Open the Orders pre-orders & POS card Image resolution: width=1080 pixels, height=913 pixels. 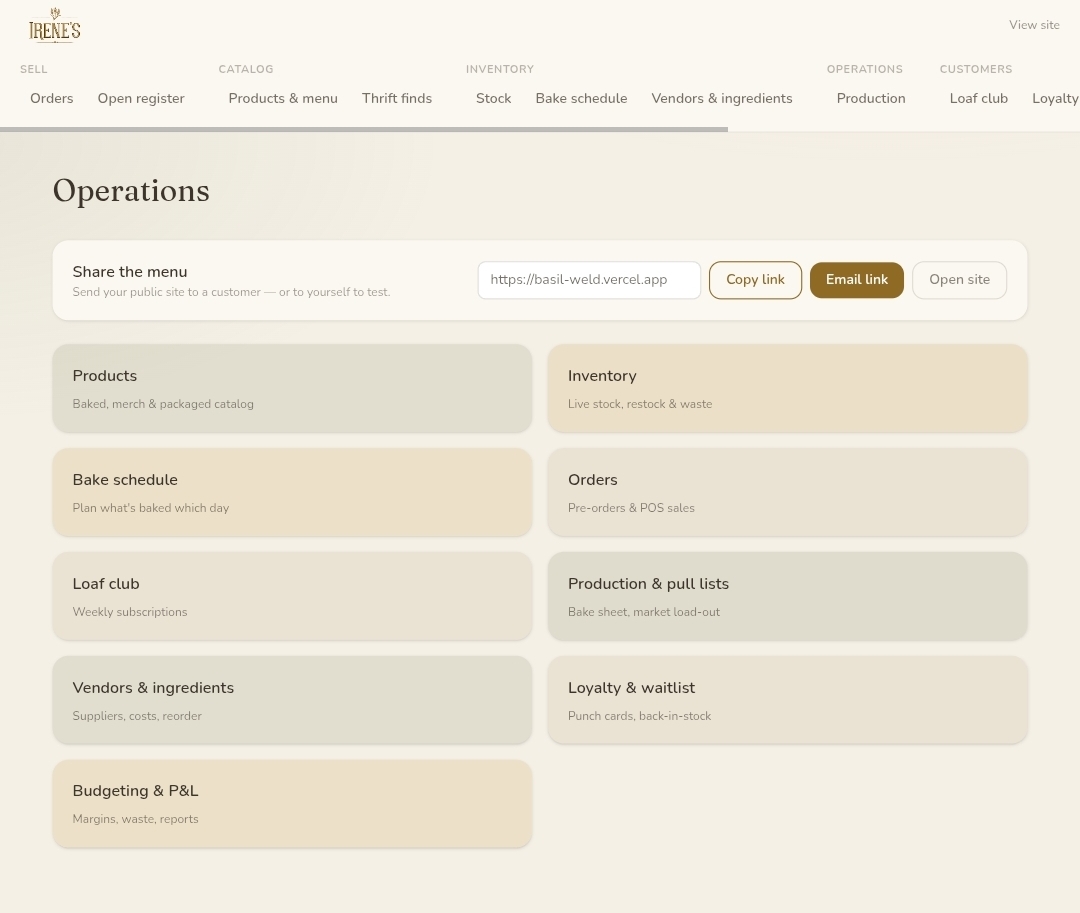(x=787, y=492)
